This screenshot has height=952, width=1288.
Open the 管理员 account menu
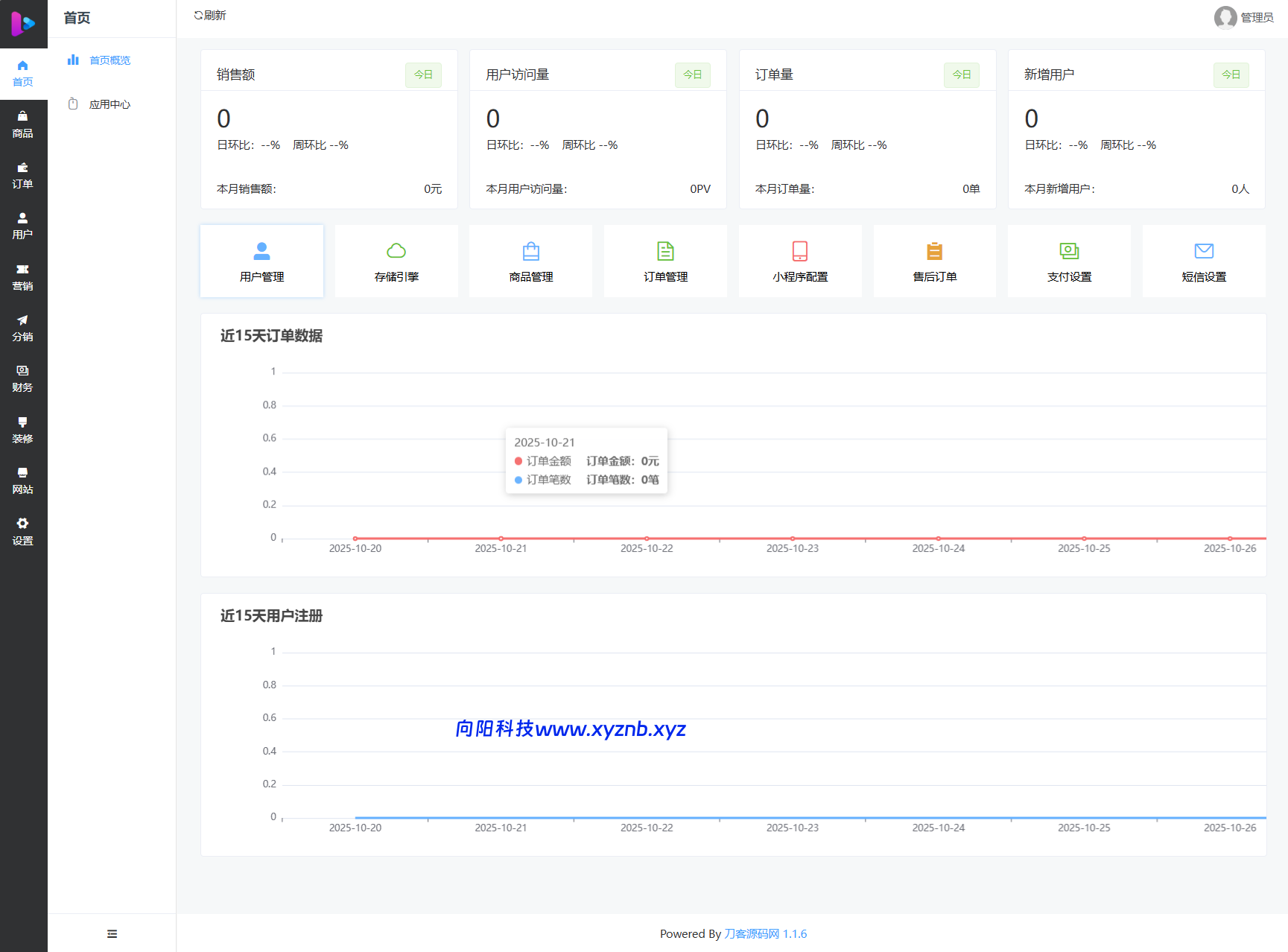[x=1243, y=17]
